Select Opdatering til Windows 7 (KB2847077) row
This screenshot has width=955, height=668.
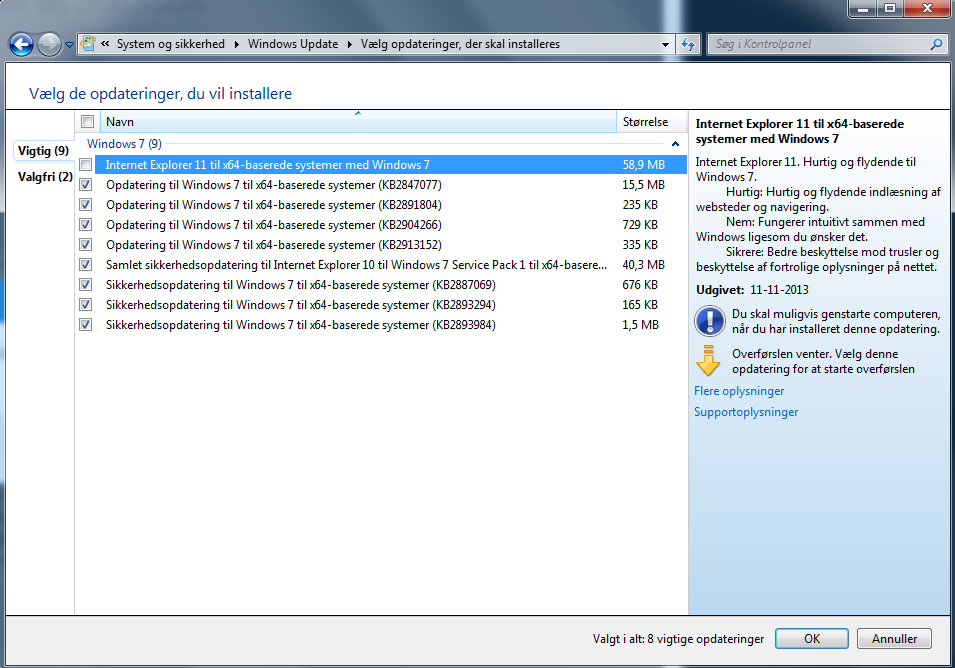(390, 185)
